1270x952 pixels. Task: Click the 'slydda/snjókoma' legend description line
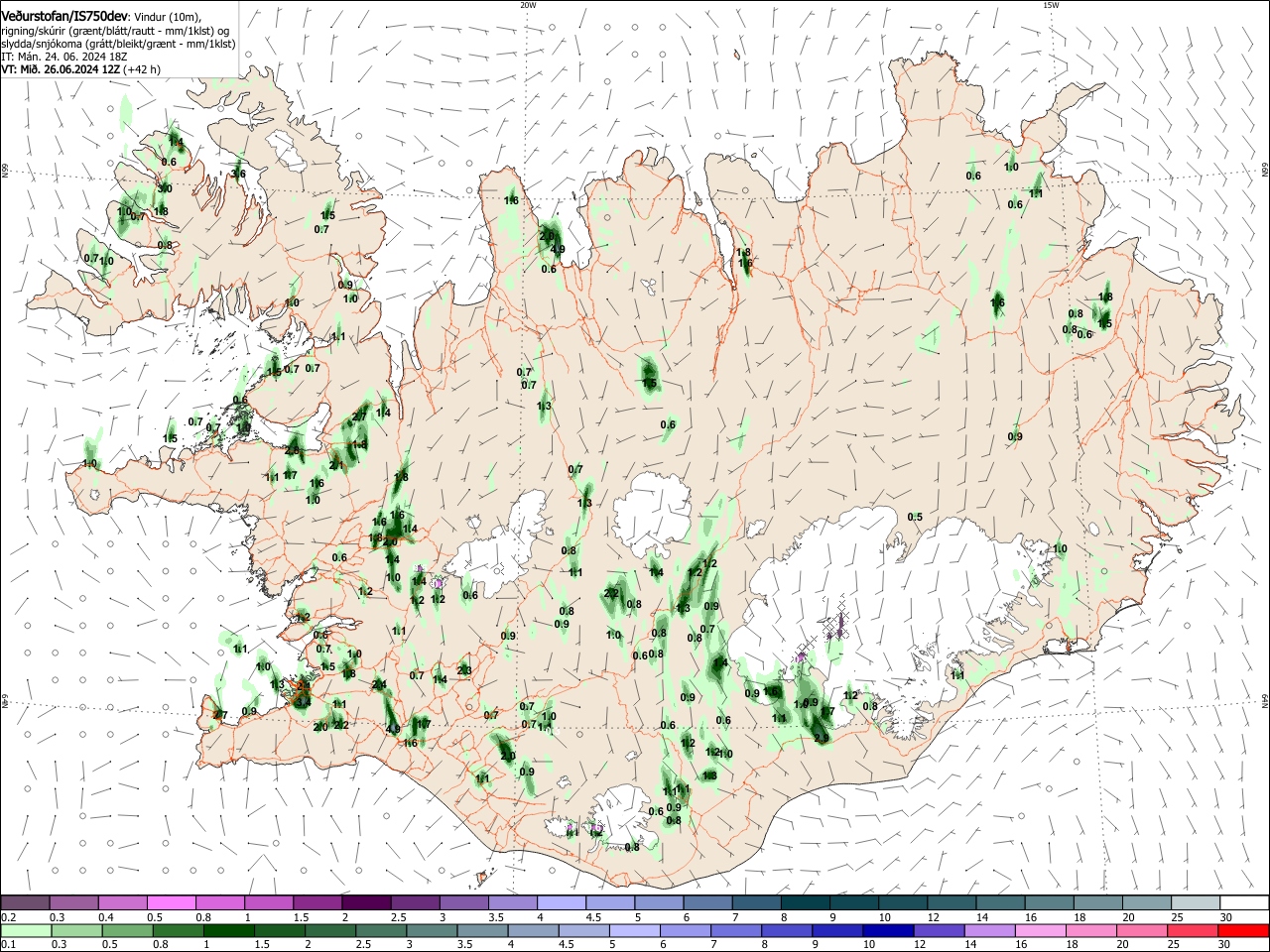coord(118,44)
